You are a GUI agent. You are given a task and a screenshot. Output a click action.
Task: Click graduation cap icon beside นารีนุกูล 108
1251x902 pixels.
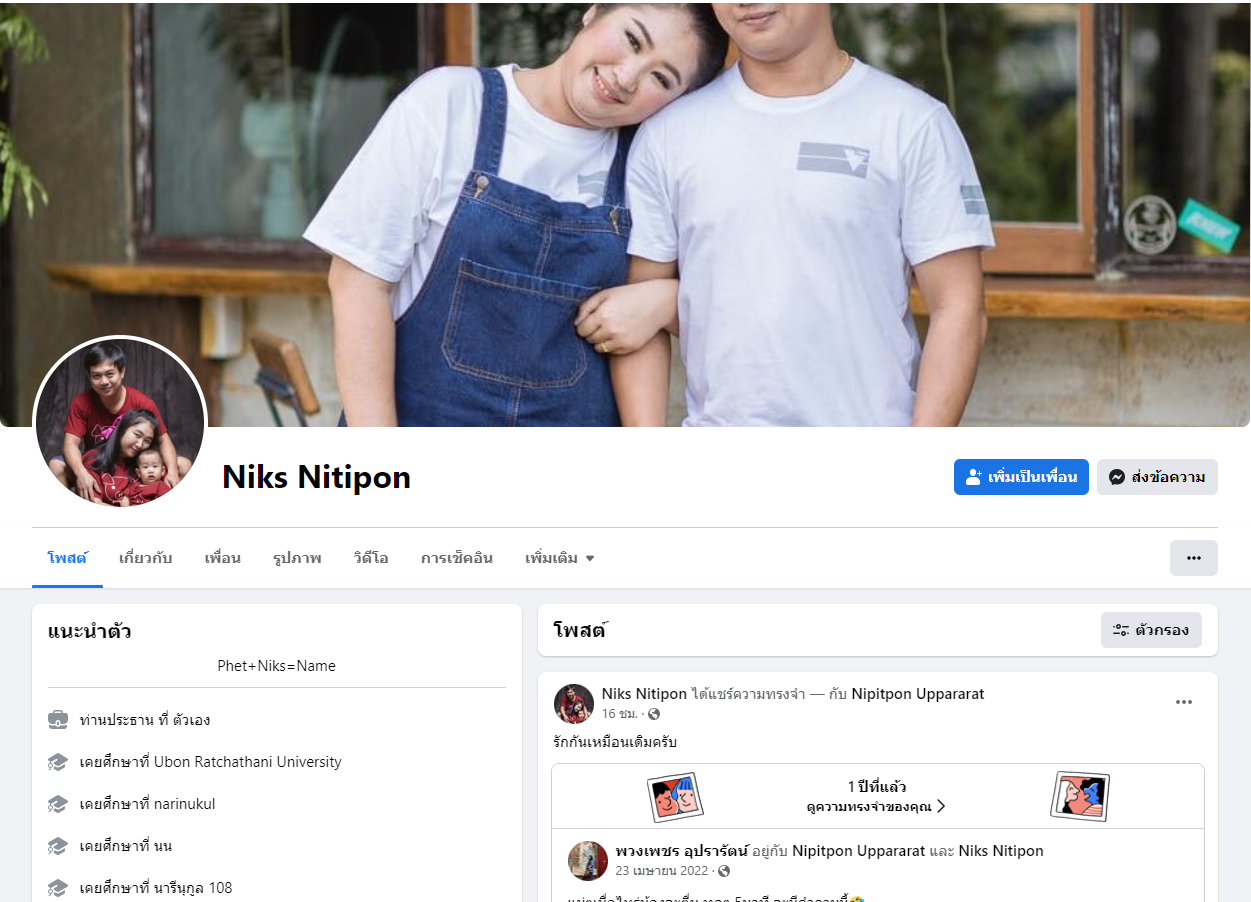58,888
